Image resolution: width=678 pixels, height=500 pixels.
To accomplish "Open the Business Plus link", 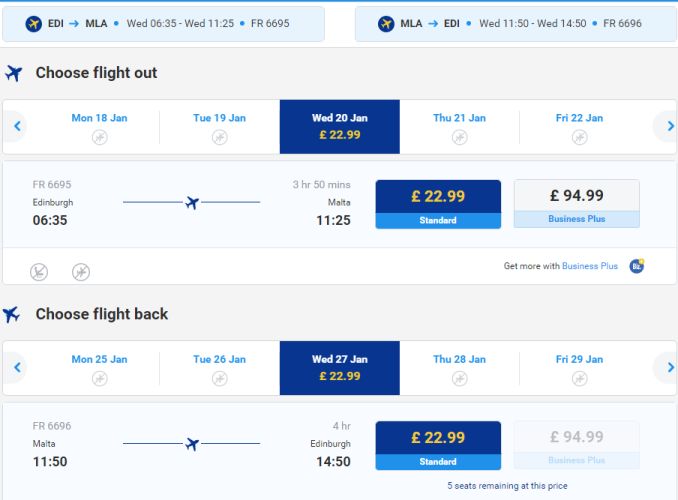I will pos(590,266).
